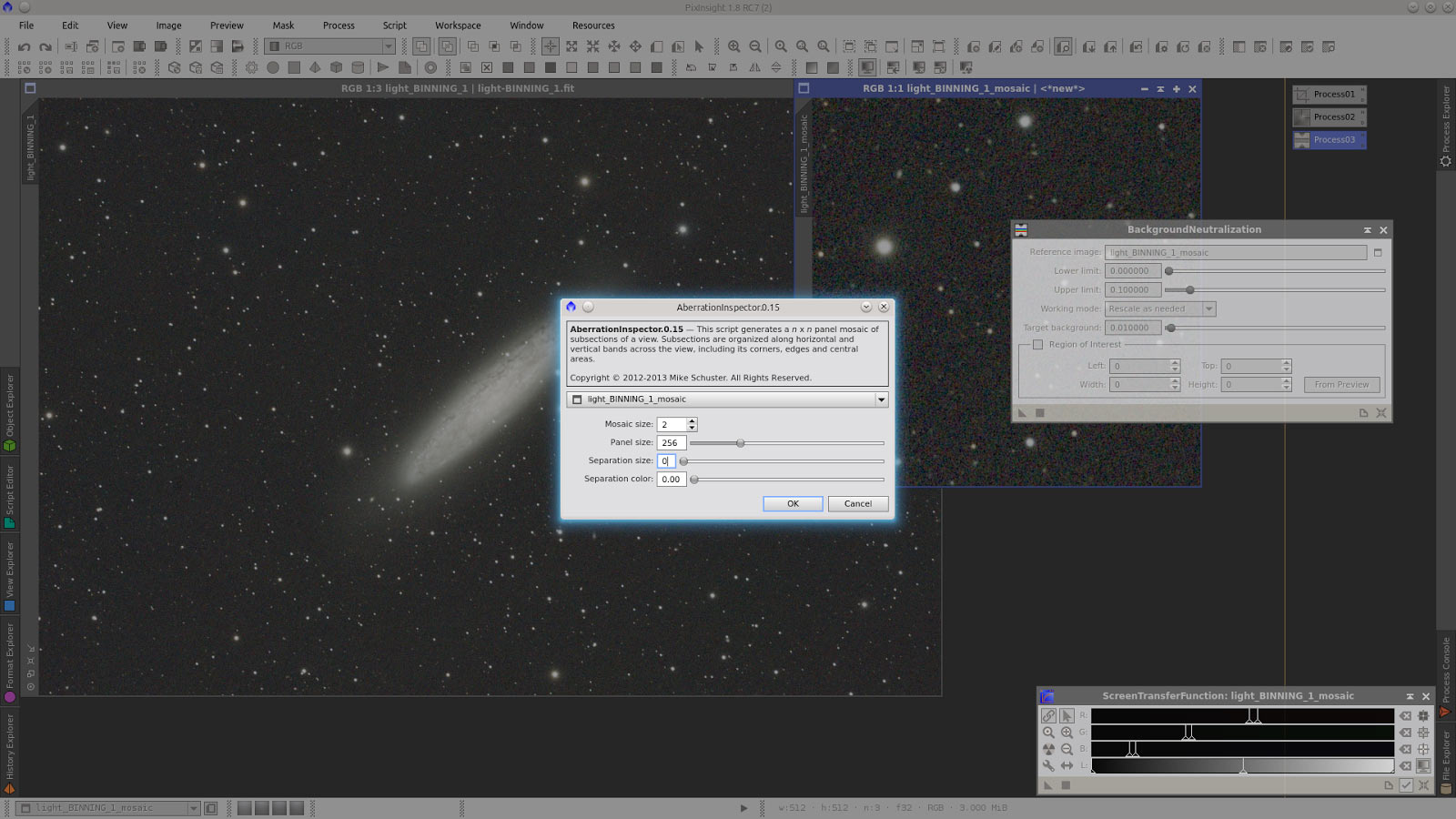Toggle the STF link RGB channels icon
The height and width of the screenshot is (819, 1456).
coord(1049,716)
